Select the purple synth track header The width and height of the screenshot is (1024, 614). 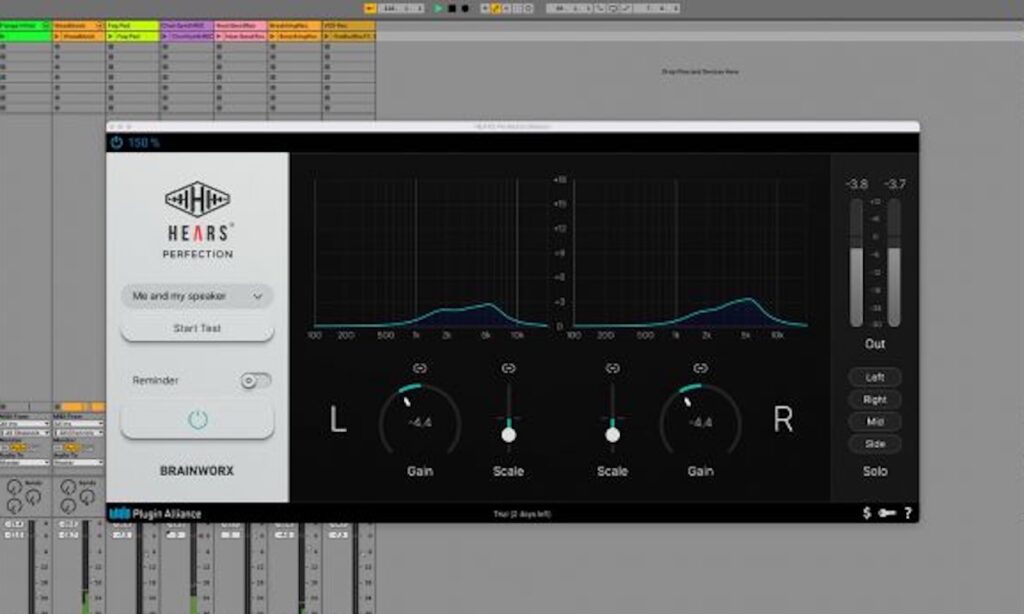pos(187,25)
